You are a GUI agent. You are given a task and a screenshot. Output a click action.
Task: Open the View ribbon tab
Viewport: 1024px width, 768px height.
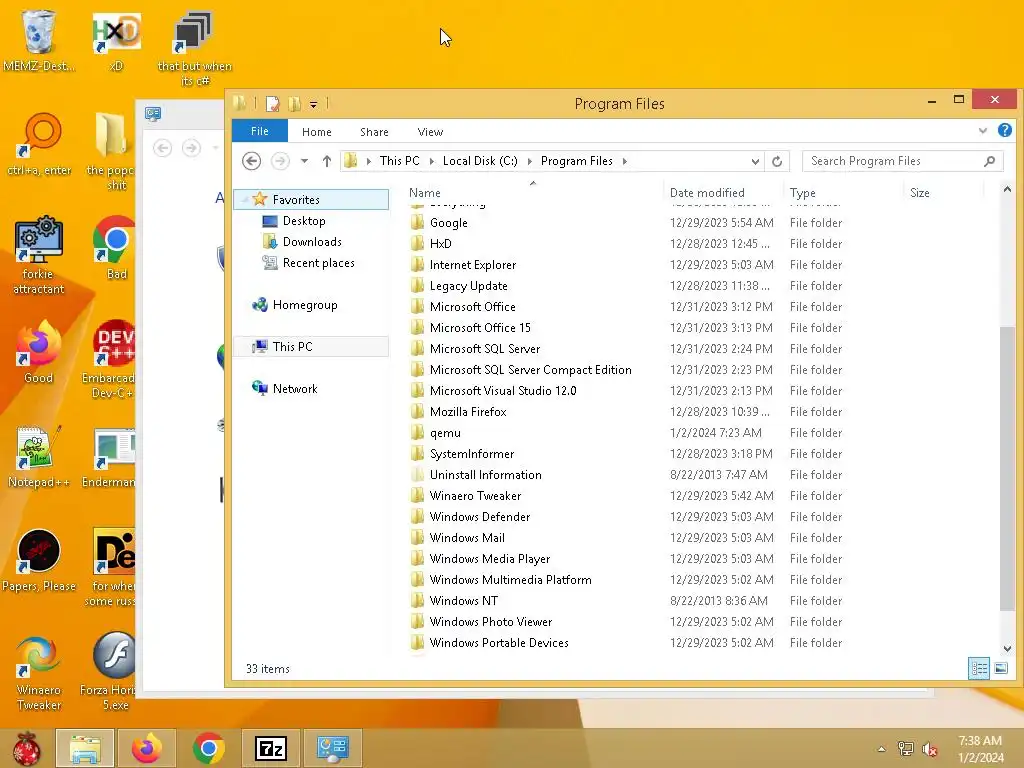(x=430, y=132)
